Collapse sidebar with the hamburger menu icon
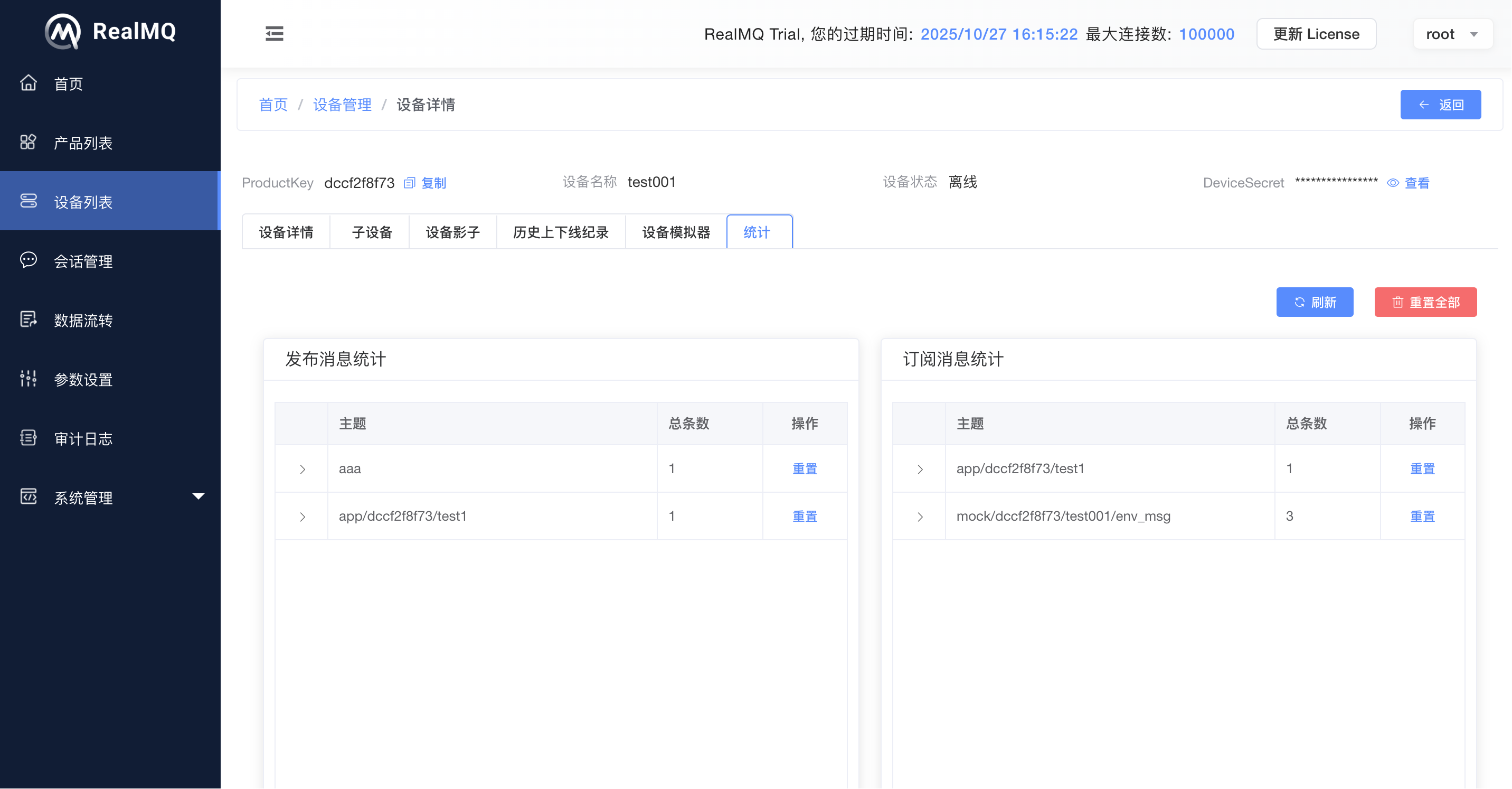The height and width of the screenshot is (789, 1512). (x=274, y=33)
